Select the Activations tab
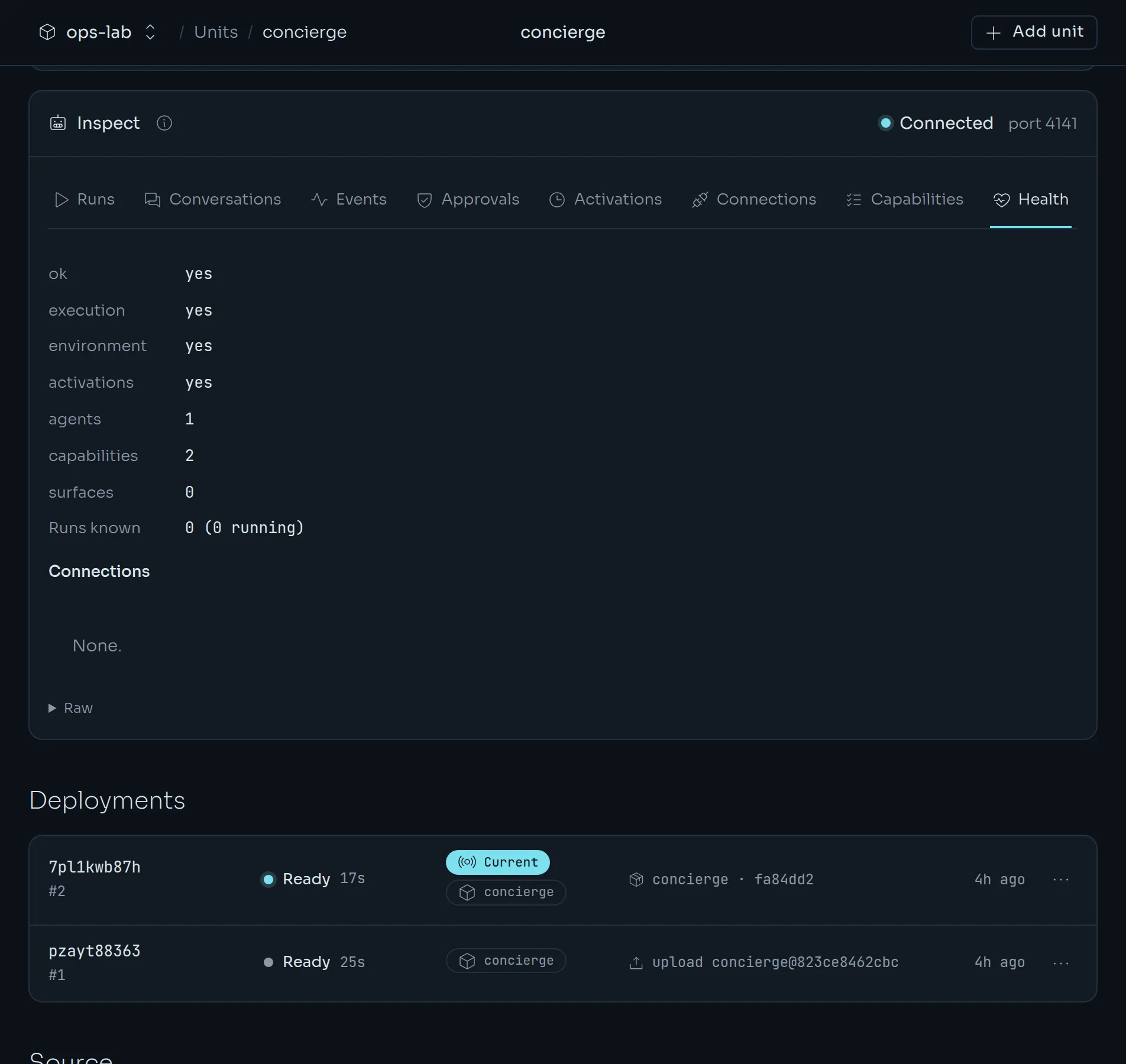1126x1064 pixels. point(606,200)
